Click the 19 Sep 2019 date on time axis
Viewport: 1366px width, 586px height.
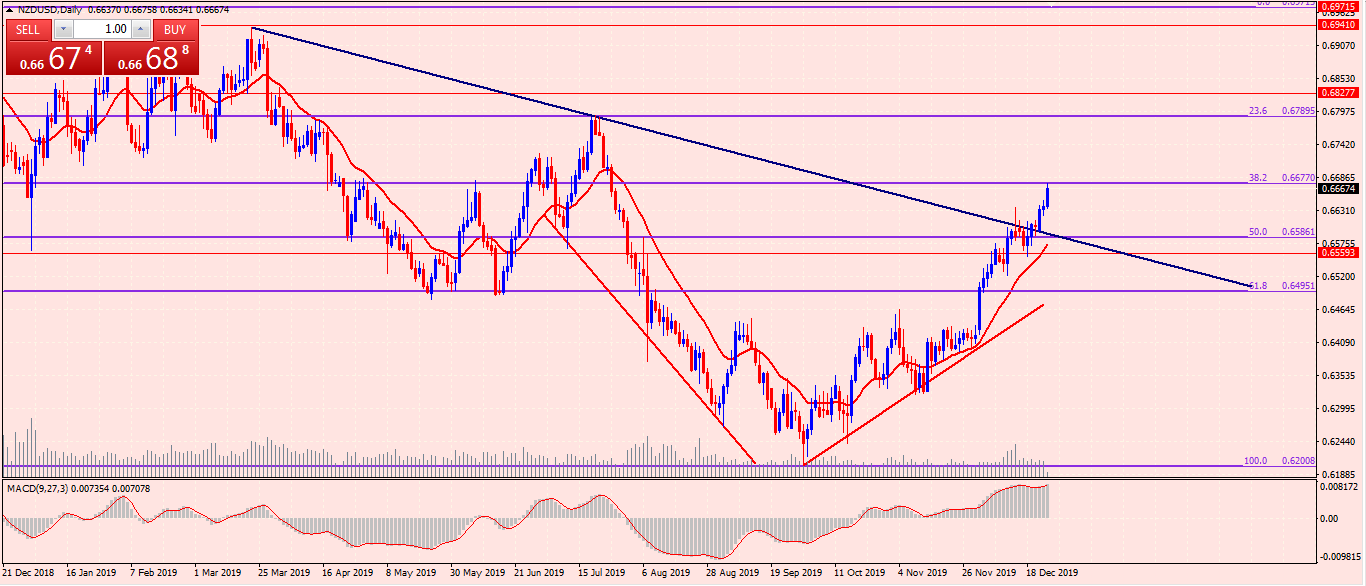796,574
